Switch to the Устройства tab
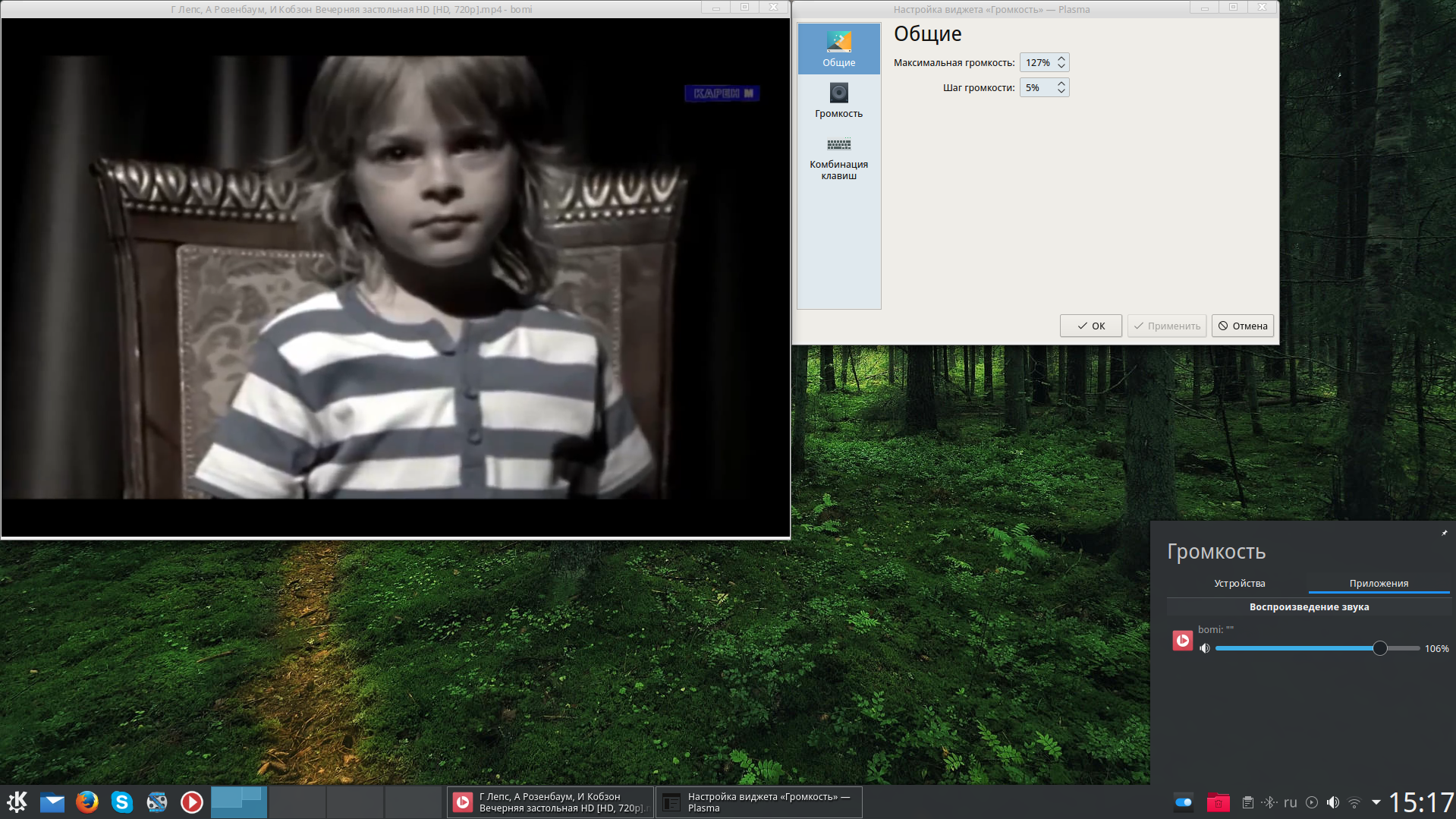1456x819 pixels. tap(1239, 584)
